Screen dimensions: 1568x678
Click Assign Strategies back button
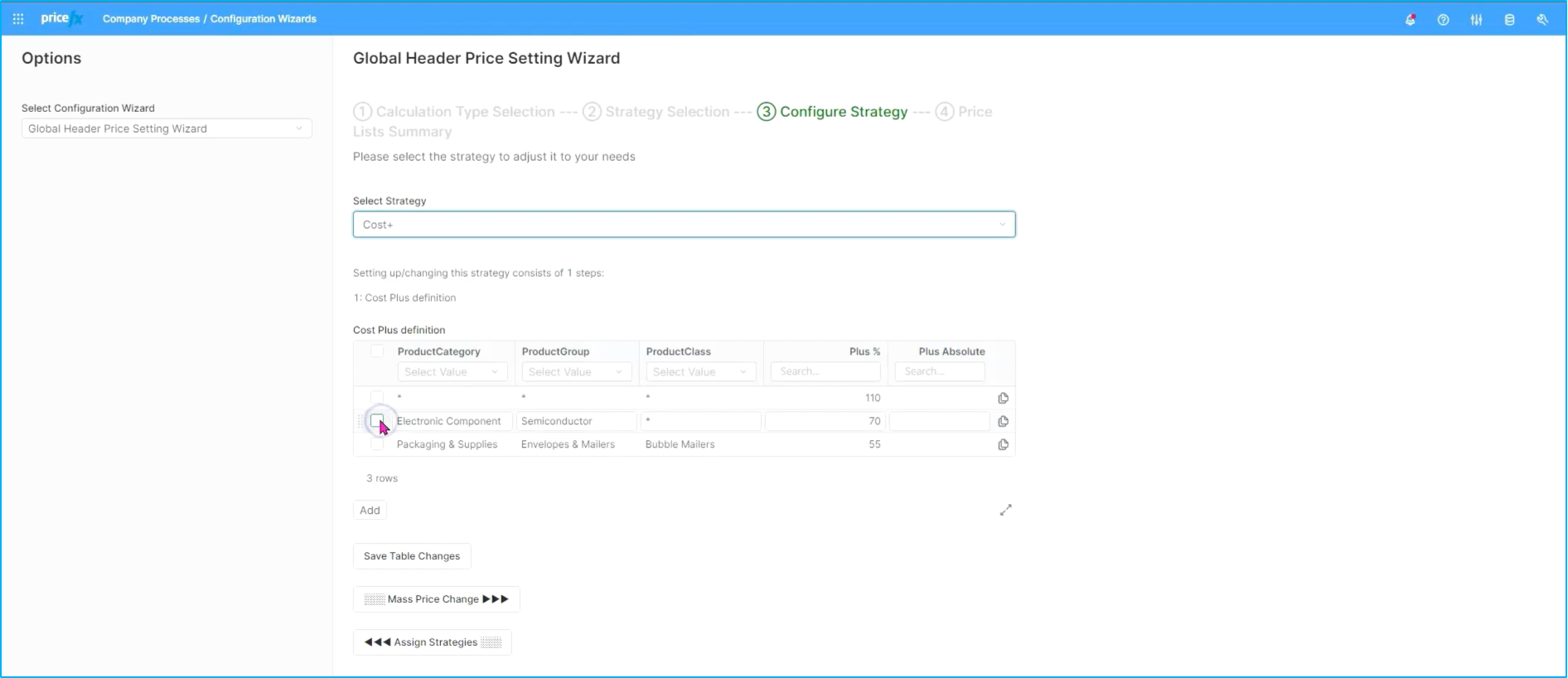[433, 642]
